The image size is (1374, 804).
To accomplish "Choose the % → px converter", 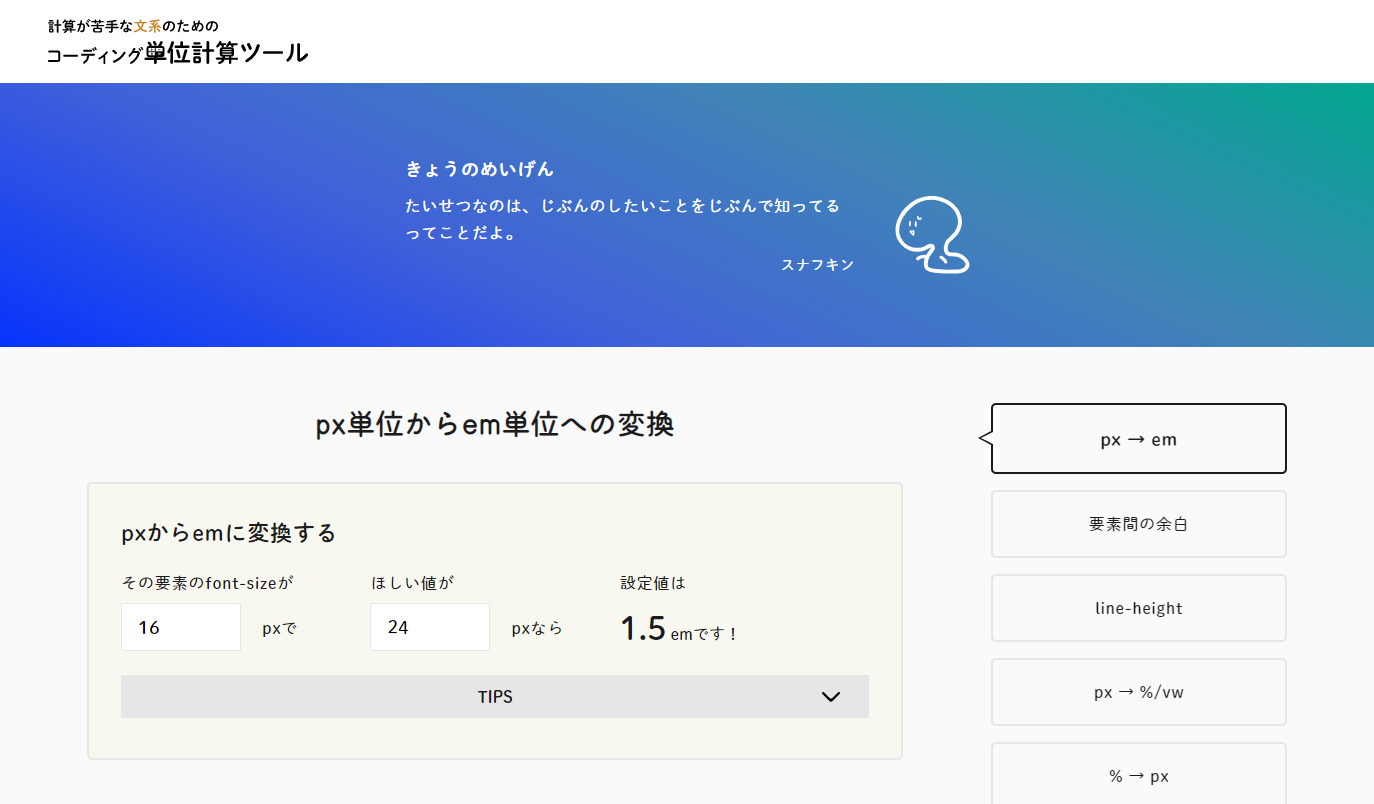I will tap(1138, 776).
